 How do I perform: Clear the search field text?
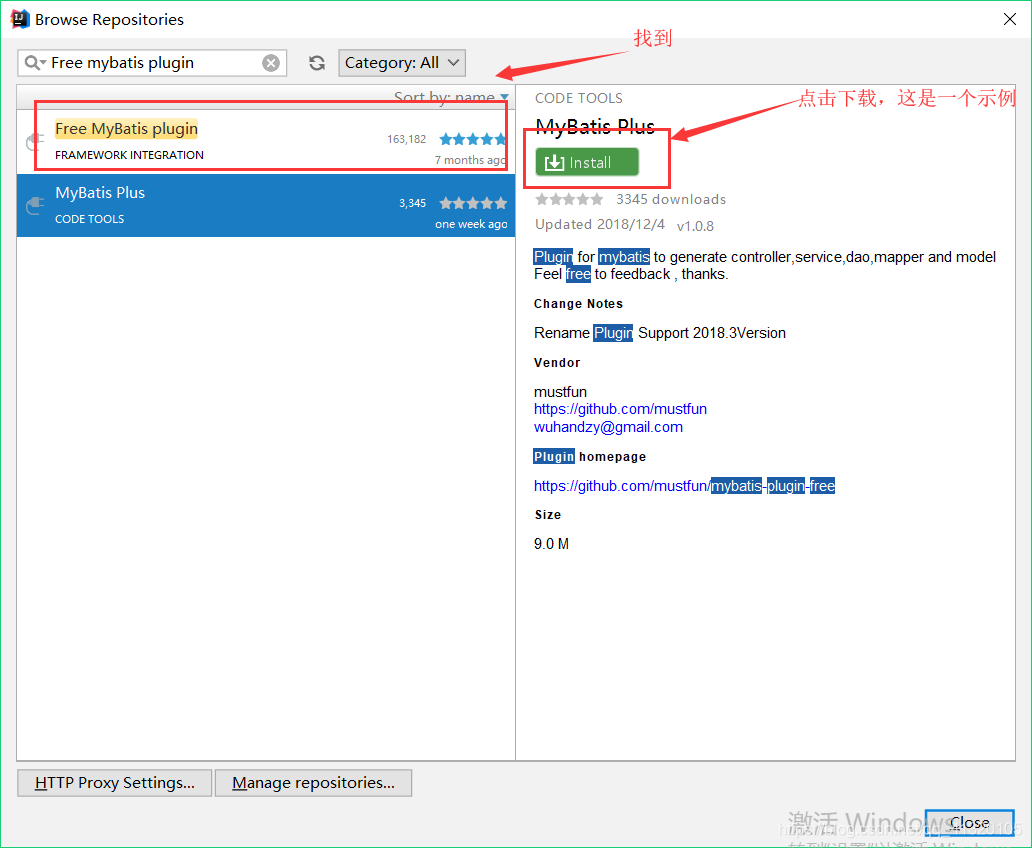click(x=271, y=63)
